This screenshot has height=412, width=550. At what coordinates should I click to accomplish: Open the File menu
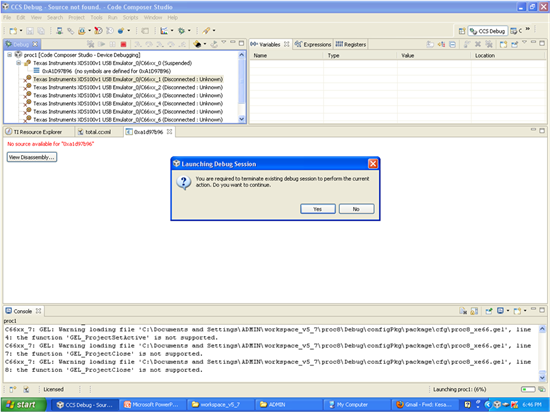point(7,18)
